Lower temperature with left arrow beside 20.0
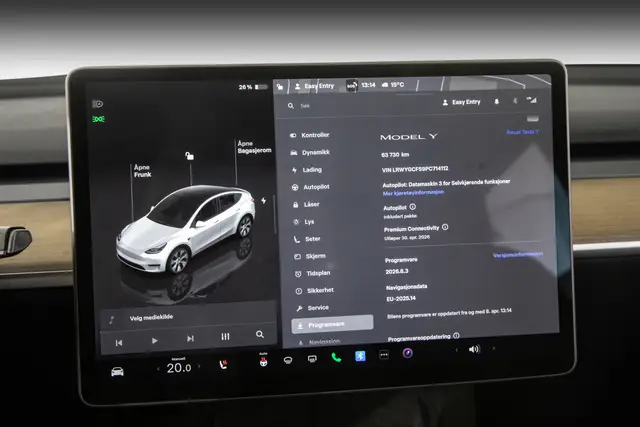Viewport: 640px width, 427px height. 158,369
